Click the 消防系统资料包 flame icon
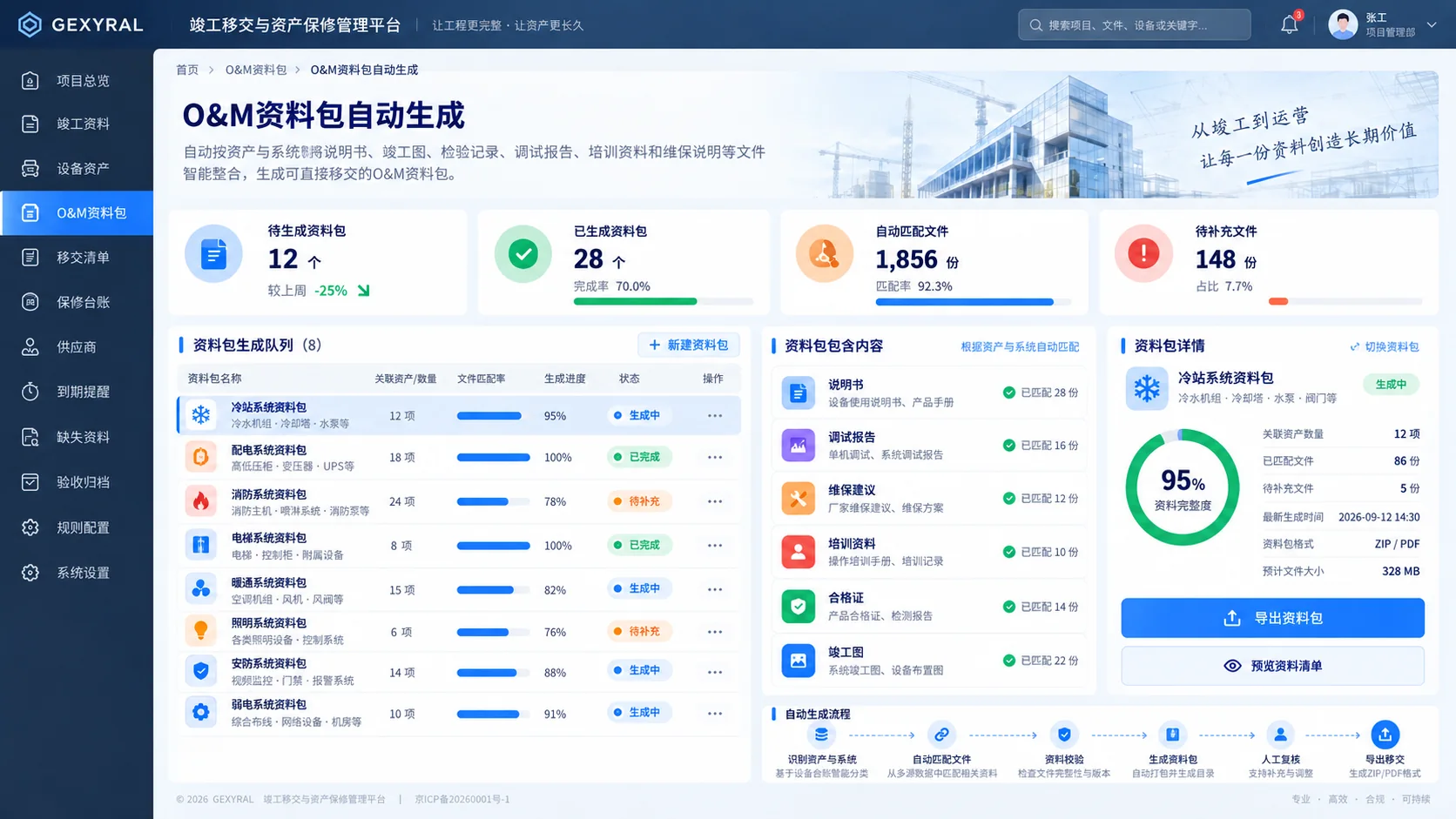 201,500
